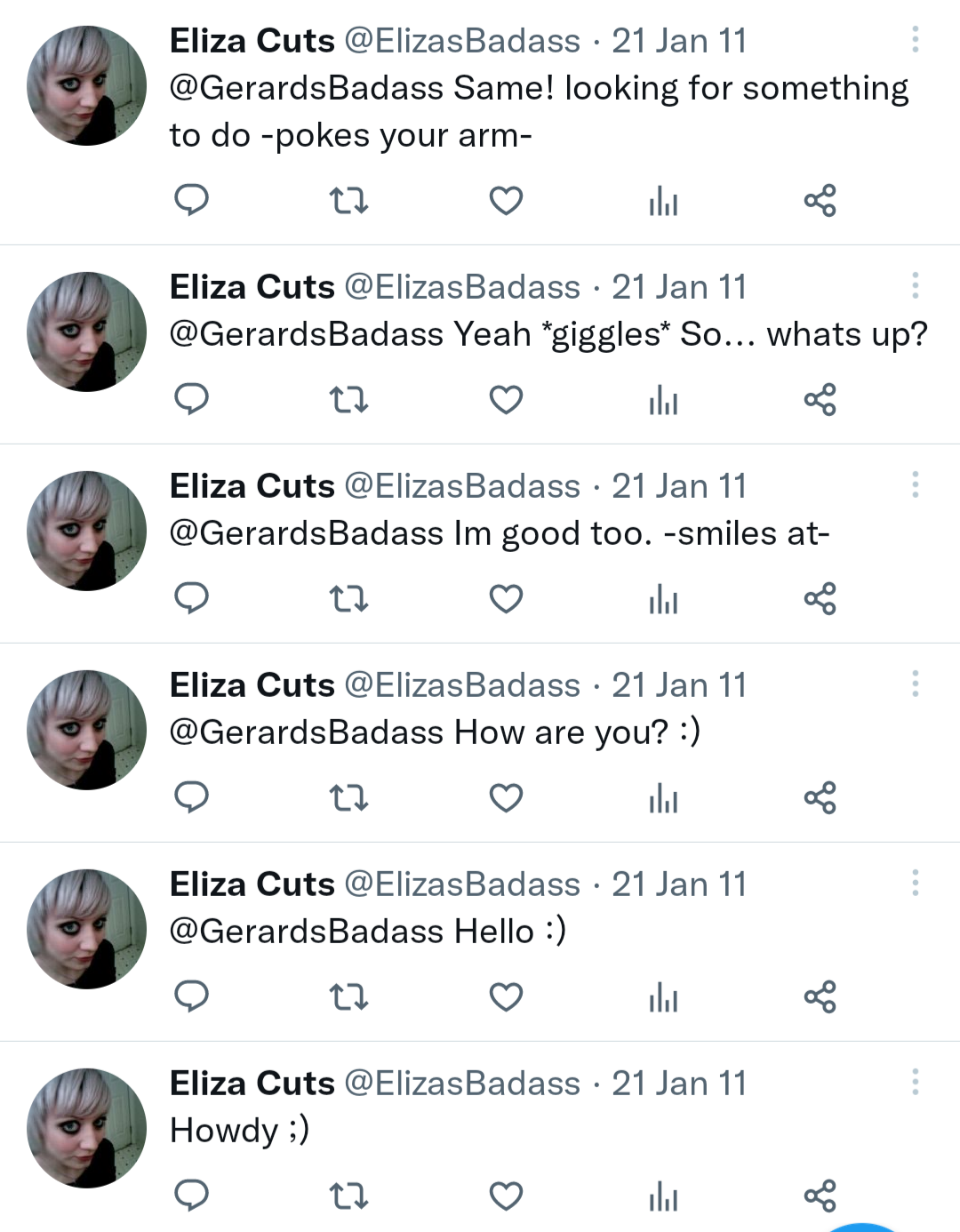Open more options on 'Im good too' tweet
The image size is (960, 1232).
click(x=915, y=485)
